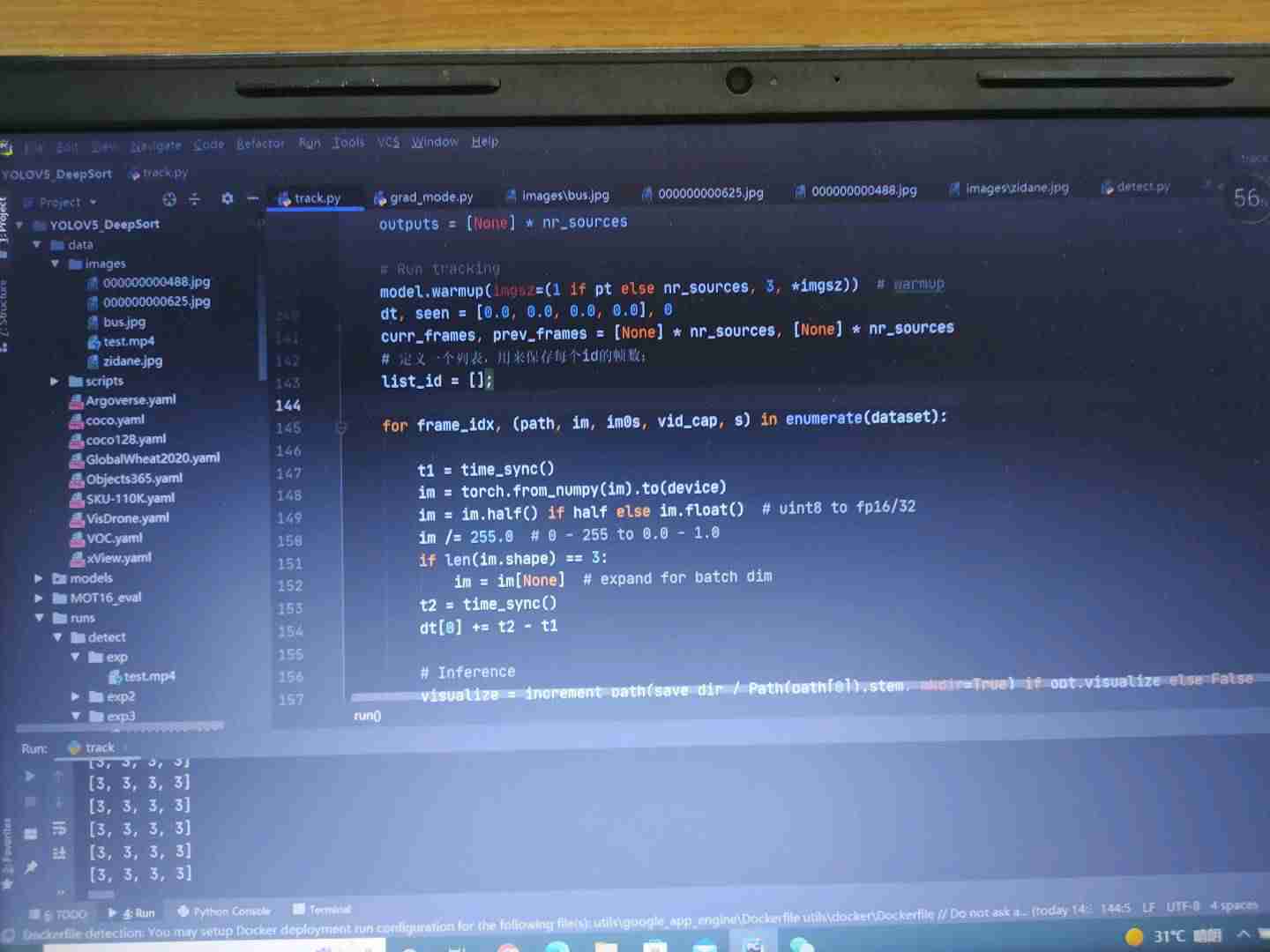Expand the models folder
This screenshot has width=1270, height=952.
coord(38,579)
